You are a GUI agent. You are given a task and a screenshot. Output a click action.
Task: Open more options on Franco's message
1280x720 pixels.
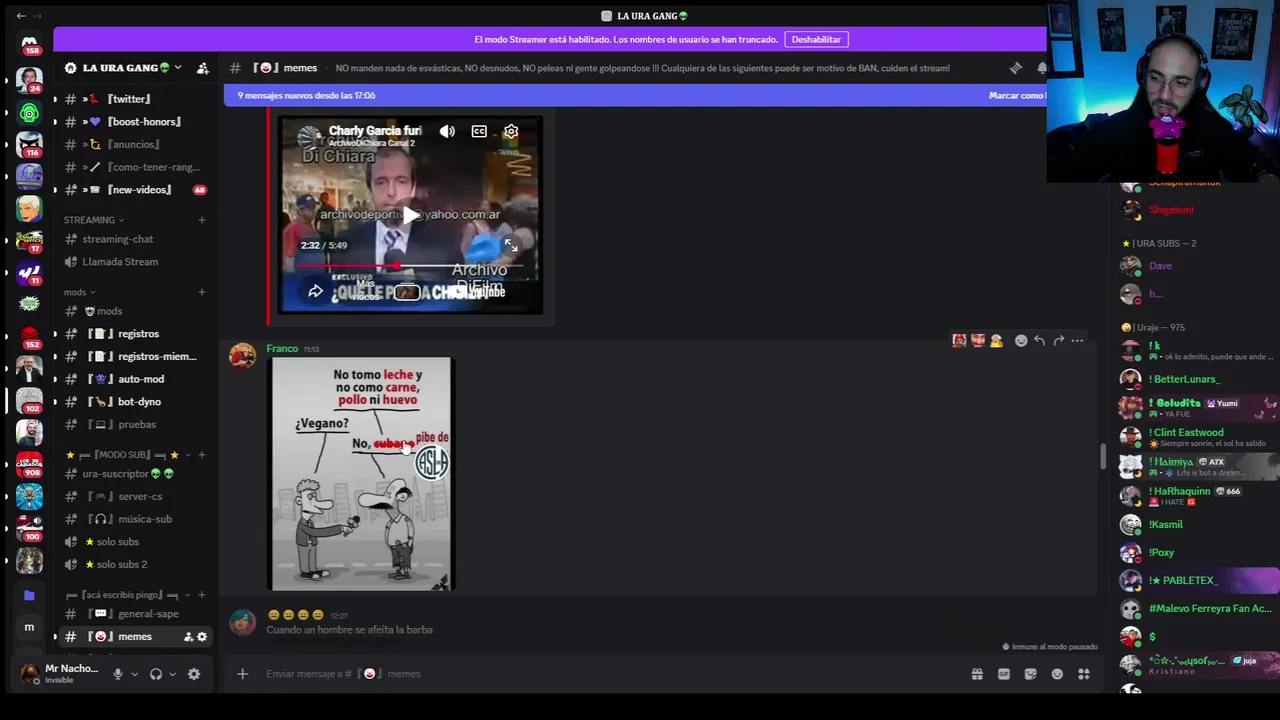[1077, 341]
